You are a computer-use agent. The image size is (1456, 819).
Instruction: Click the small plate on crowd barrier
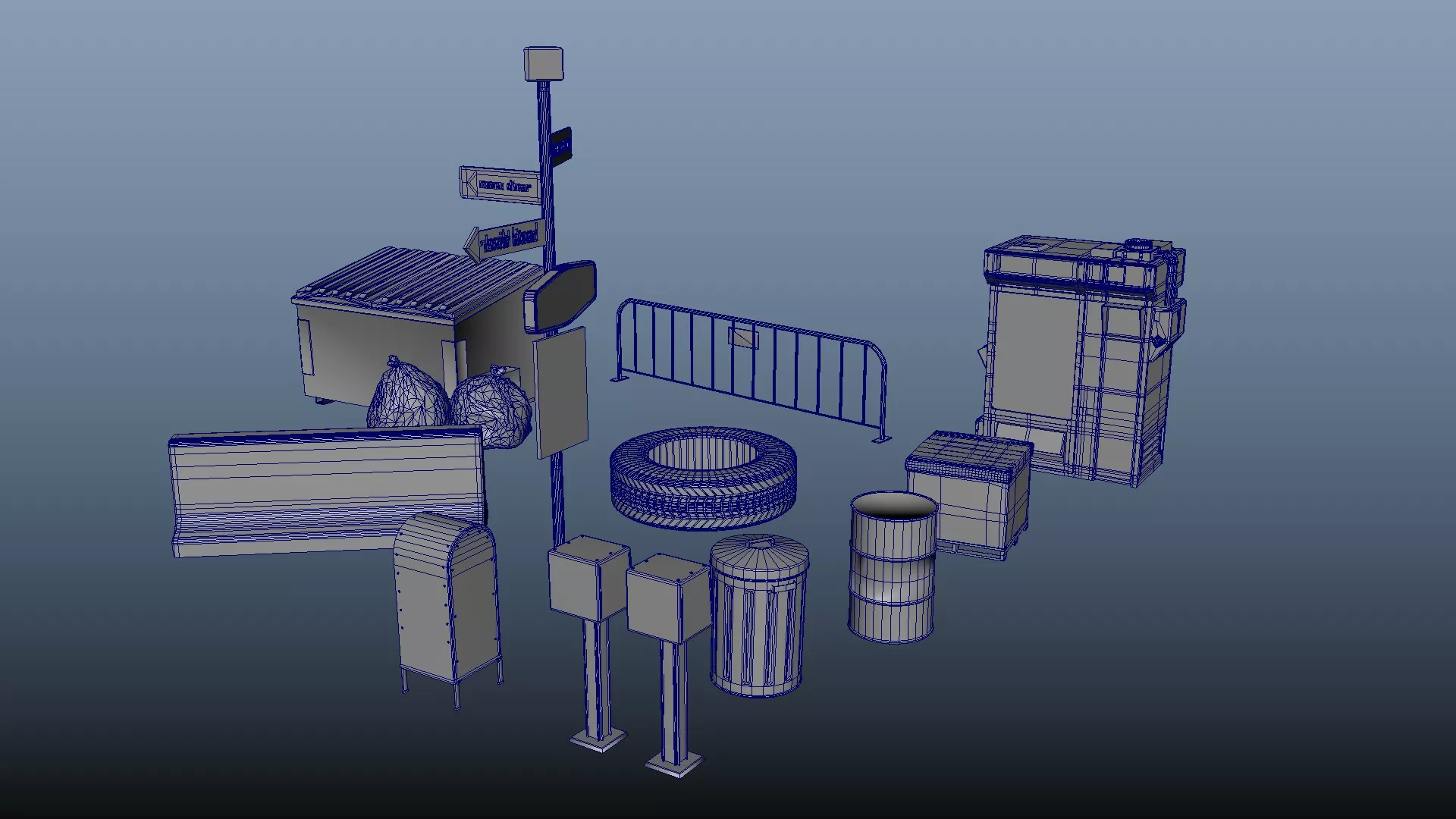pyautogui.click(x=742, y=336)
